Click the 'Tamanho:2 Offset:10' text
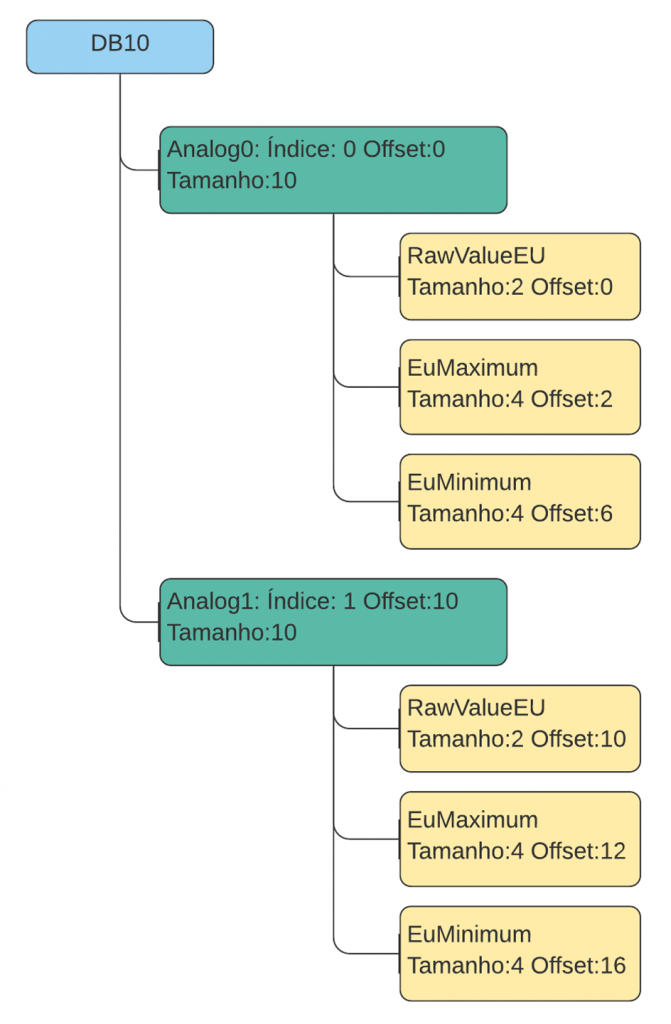671x1024 pixels. [x=516, y=740]
